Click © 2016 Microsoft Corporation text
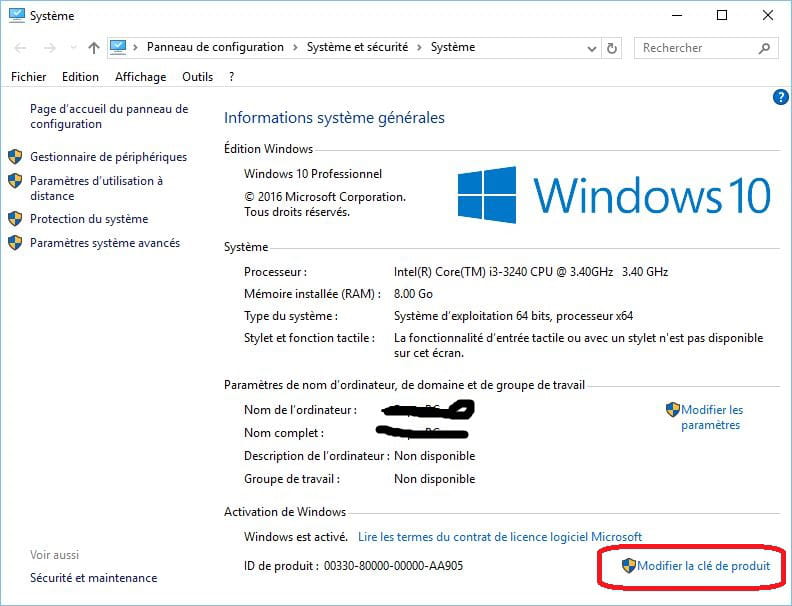This screenshot has width=792, height=606. (x=325, y=197)
